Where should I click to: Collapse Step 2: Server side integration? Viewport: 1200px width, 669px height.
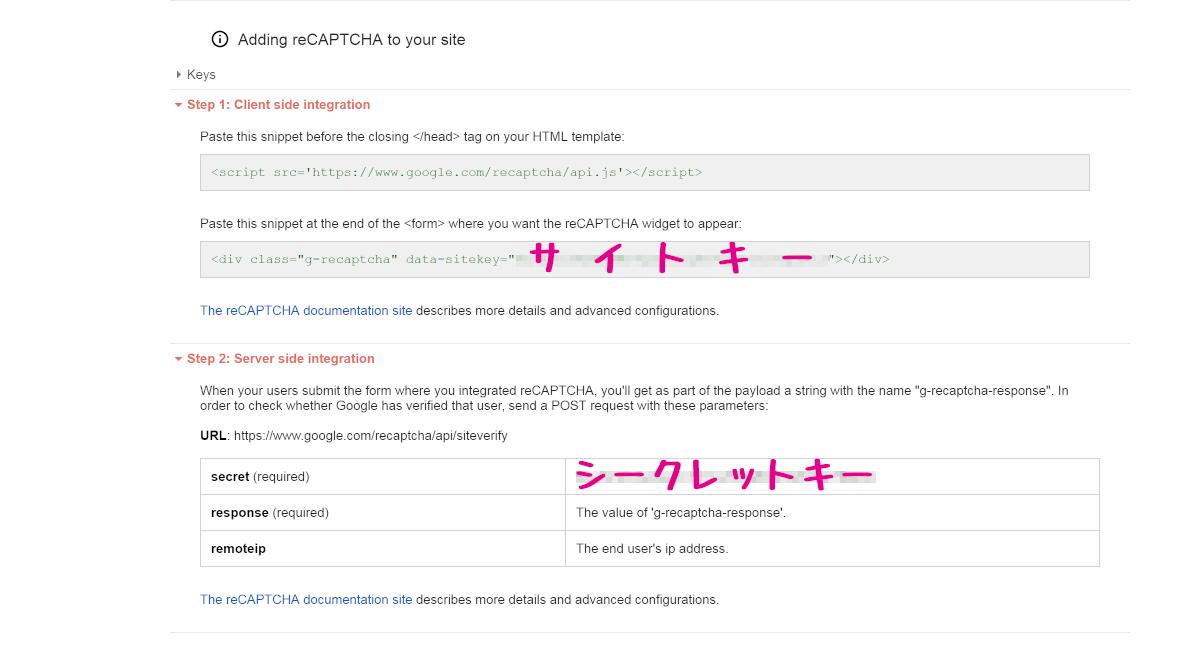click(x=274, y=359)
